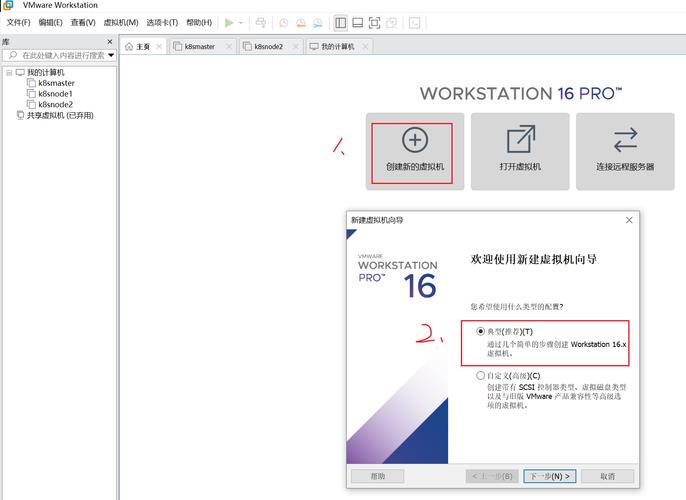686x500 pixels.
Task: Switch to the k8snode2 tab
Action: [269, 46]
